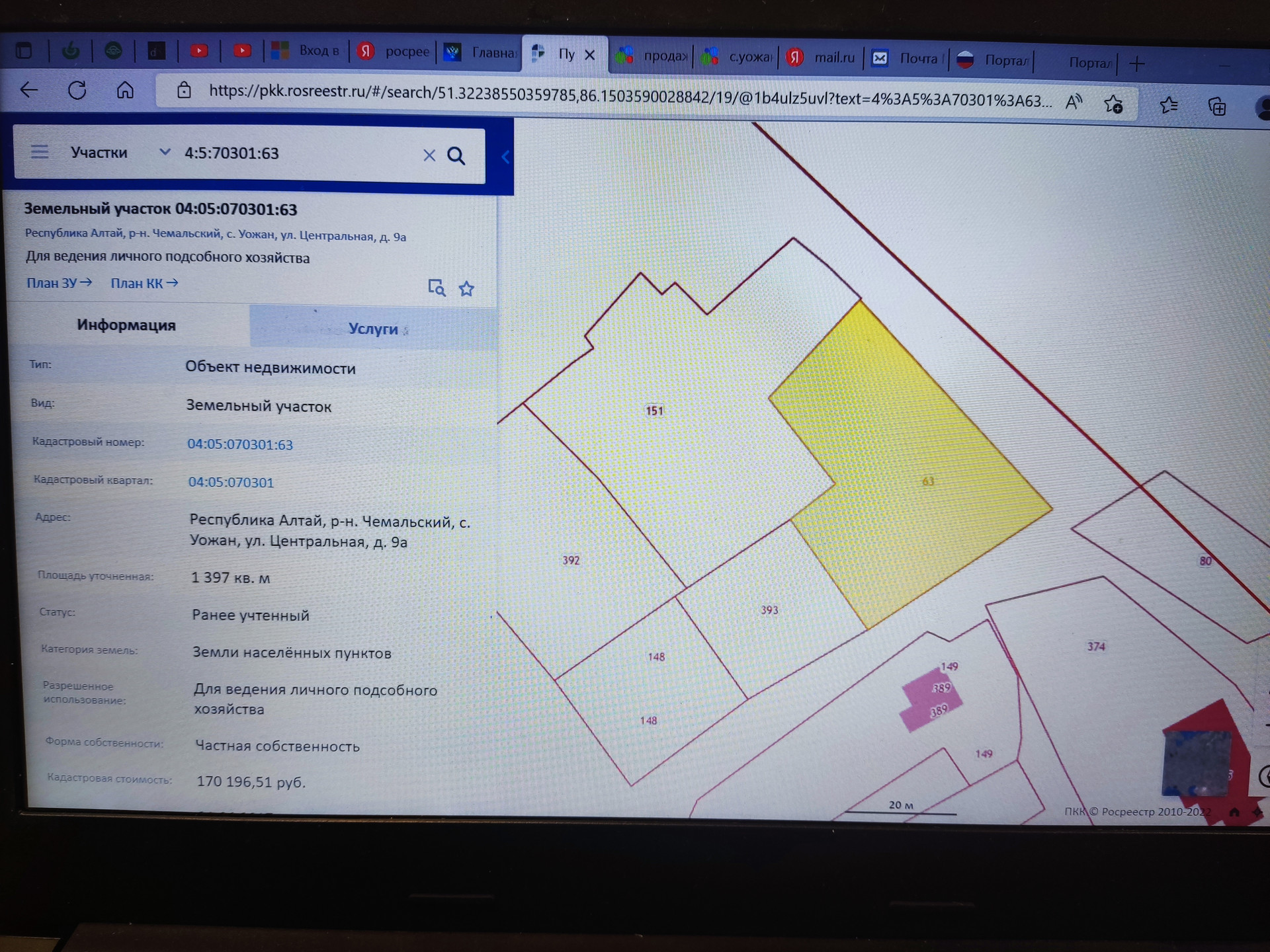Click cadastral quarter 04:05:070301 link
This screenshot has height=952, width=1270.
point(231,482)
